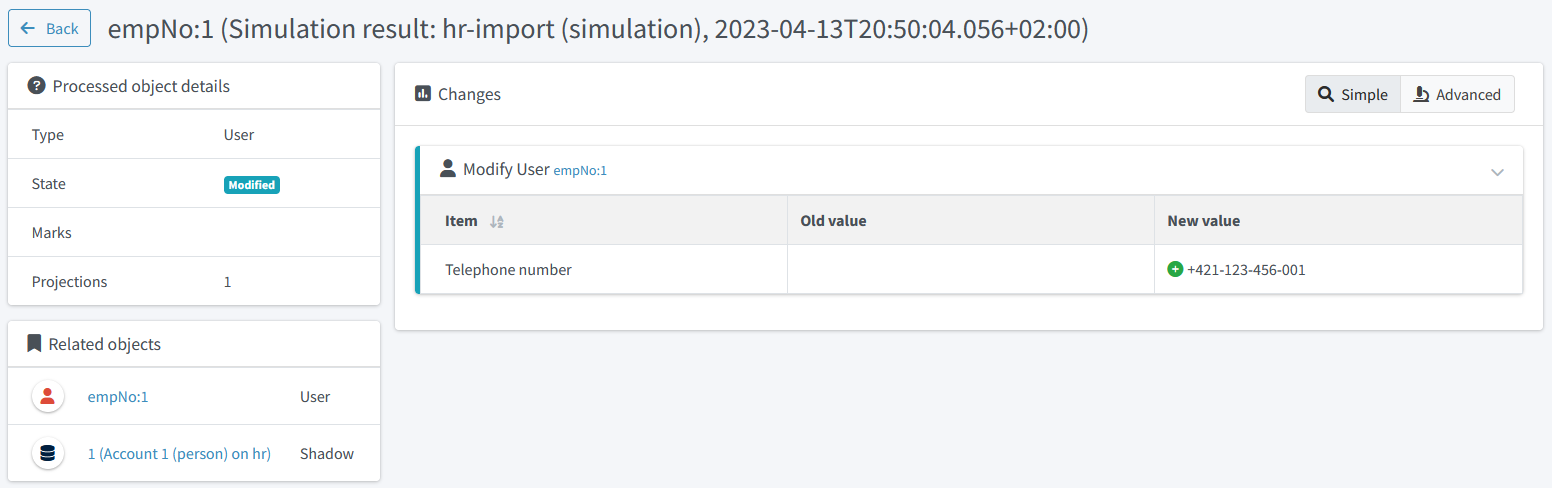Click the Telephone number item cell
This screenshot has height=488, width=1552.
coord(508,269)
